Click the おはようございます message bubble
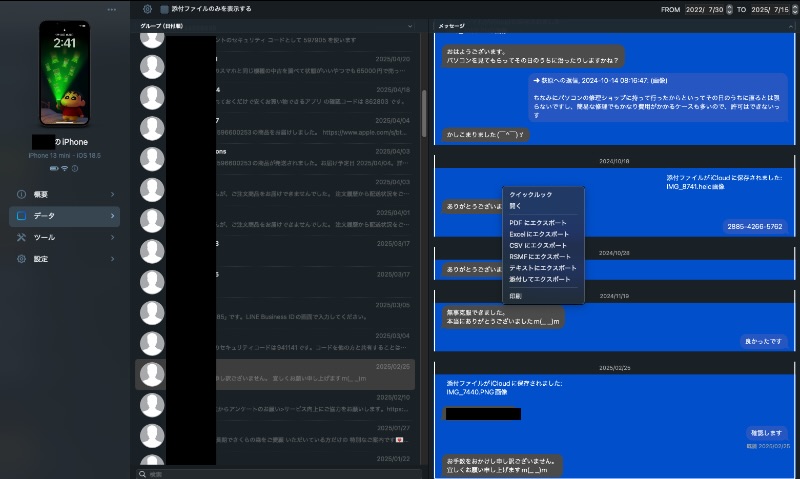This screenshot has width=800, height=479. click(533, 56)
